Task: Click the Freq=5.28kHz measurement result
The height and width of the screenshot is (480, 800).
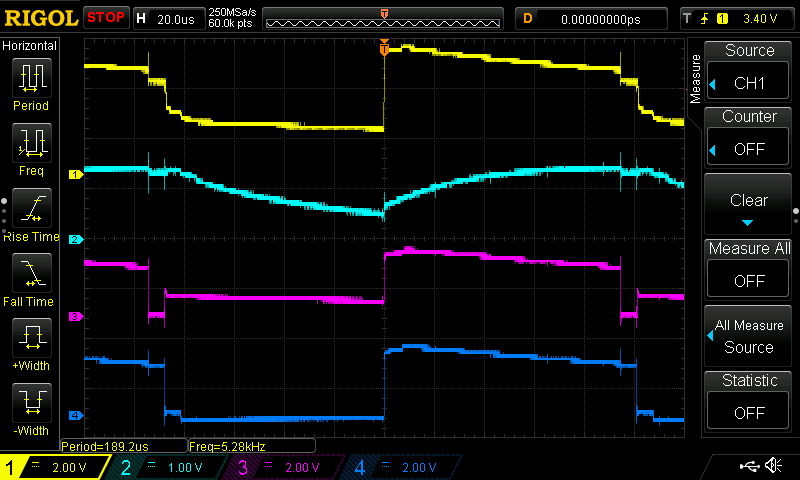Action: [252, 446]
